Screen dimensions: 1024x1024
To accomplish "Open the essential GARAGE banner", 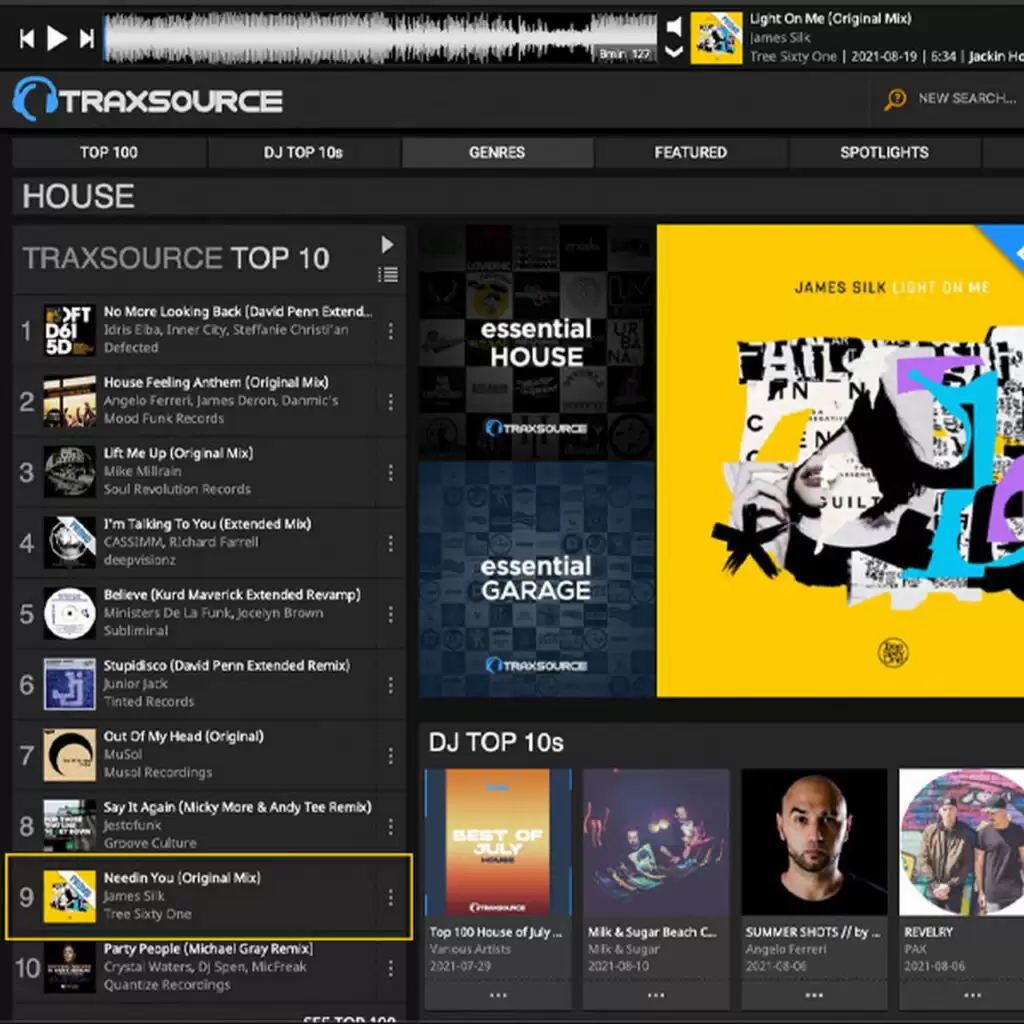I will 536,579.
